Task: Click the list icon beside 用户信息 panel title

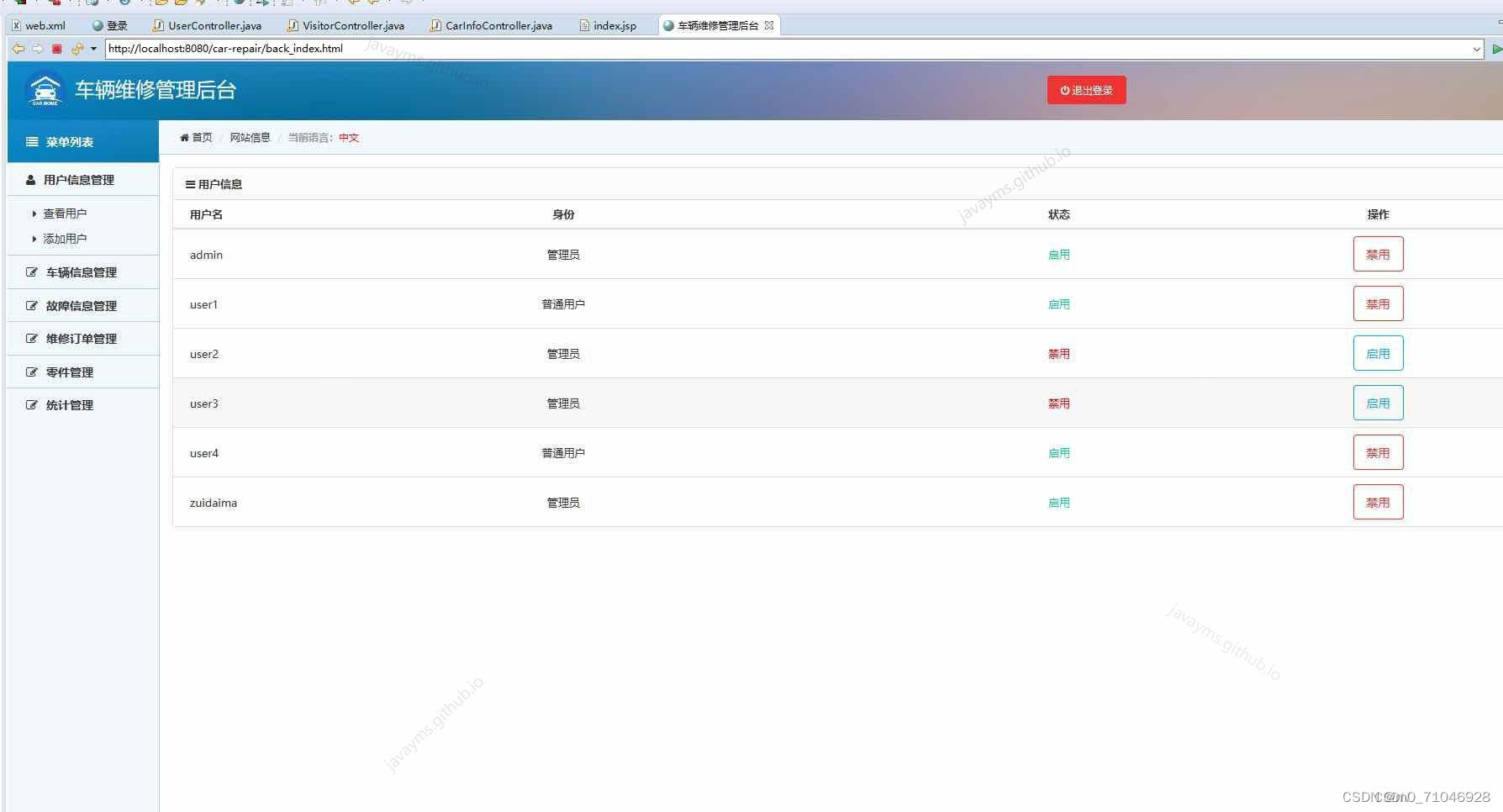Action: pyautogui.click(x=189, y=183)
